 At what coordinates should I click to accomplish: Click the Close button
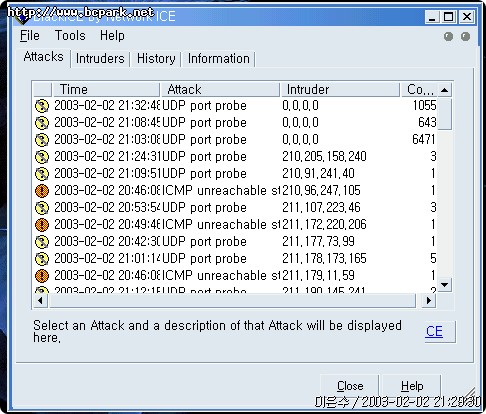point(350,386)
